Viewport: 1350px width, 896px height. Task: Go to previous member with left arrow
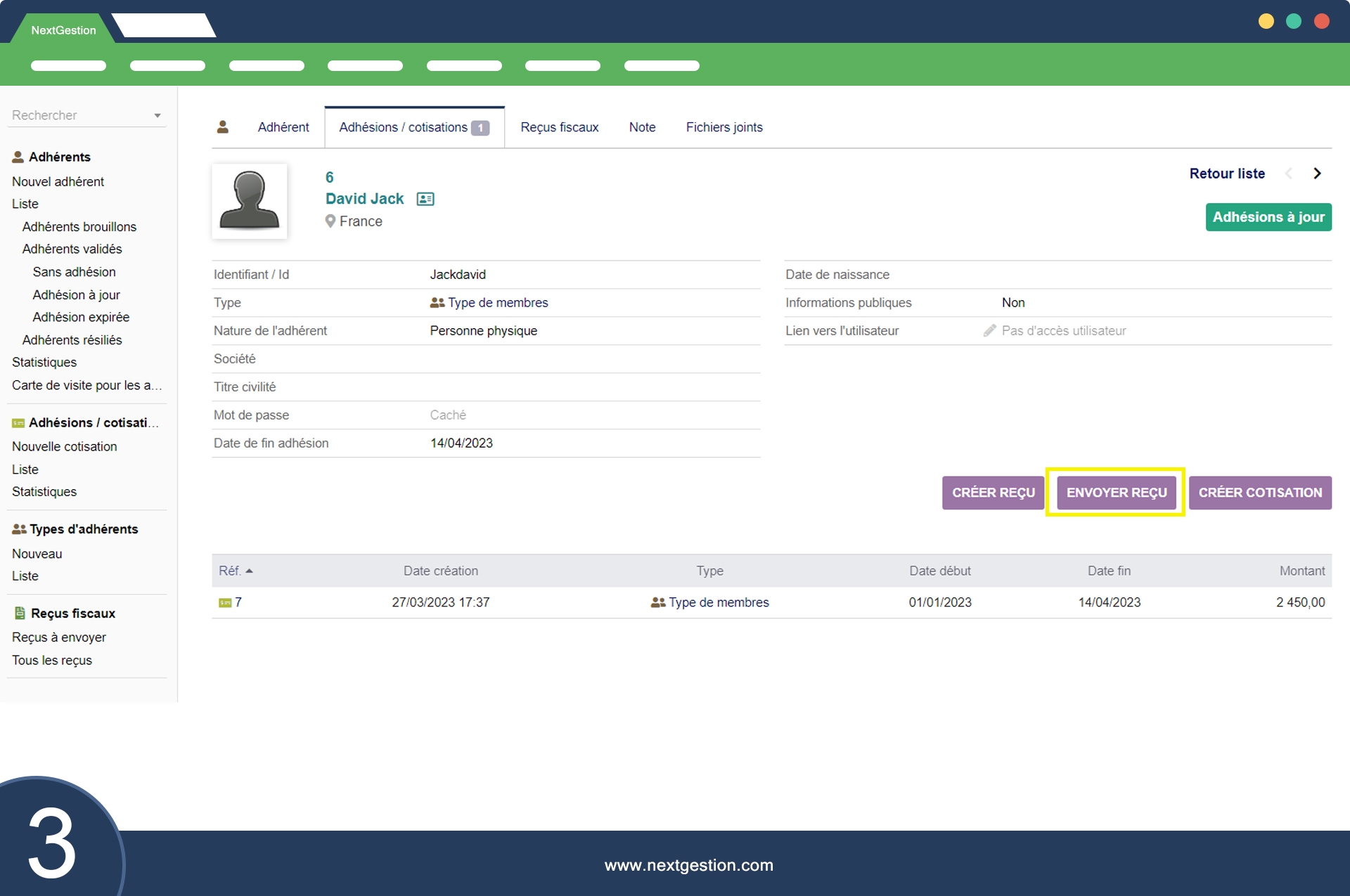pyautogui.click(x=1288, y=174)
